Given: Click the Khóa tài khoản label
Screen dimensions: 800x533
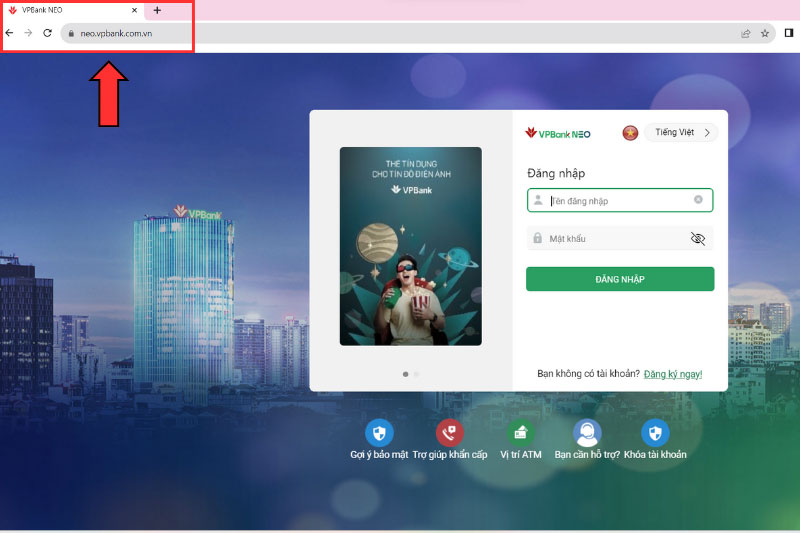Looking at the screenshot, I should coord(655,454).
